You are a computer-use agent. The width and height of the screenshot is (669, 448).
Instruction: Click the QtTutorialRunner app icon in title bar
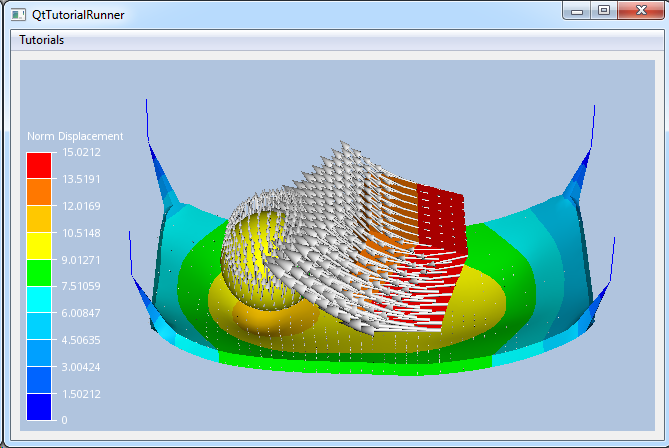coord(17,15)
